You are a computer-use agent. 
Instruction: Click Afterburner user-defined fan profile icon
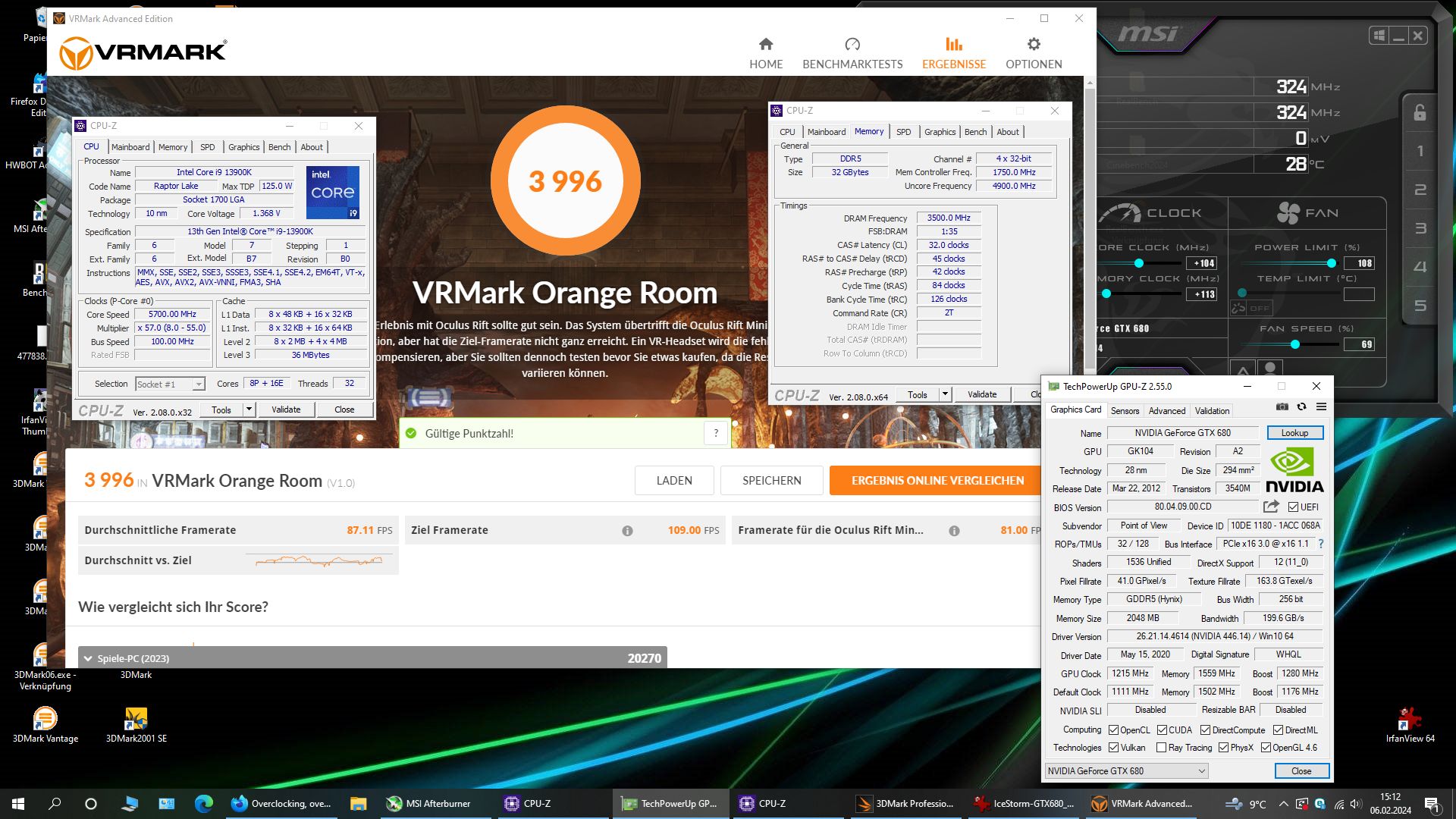(x=1270, y=369)
